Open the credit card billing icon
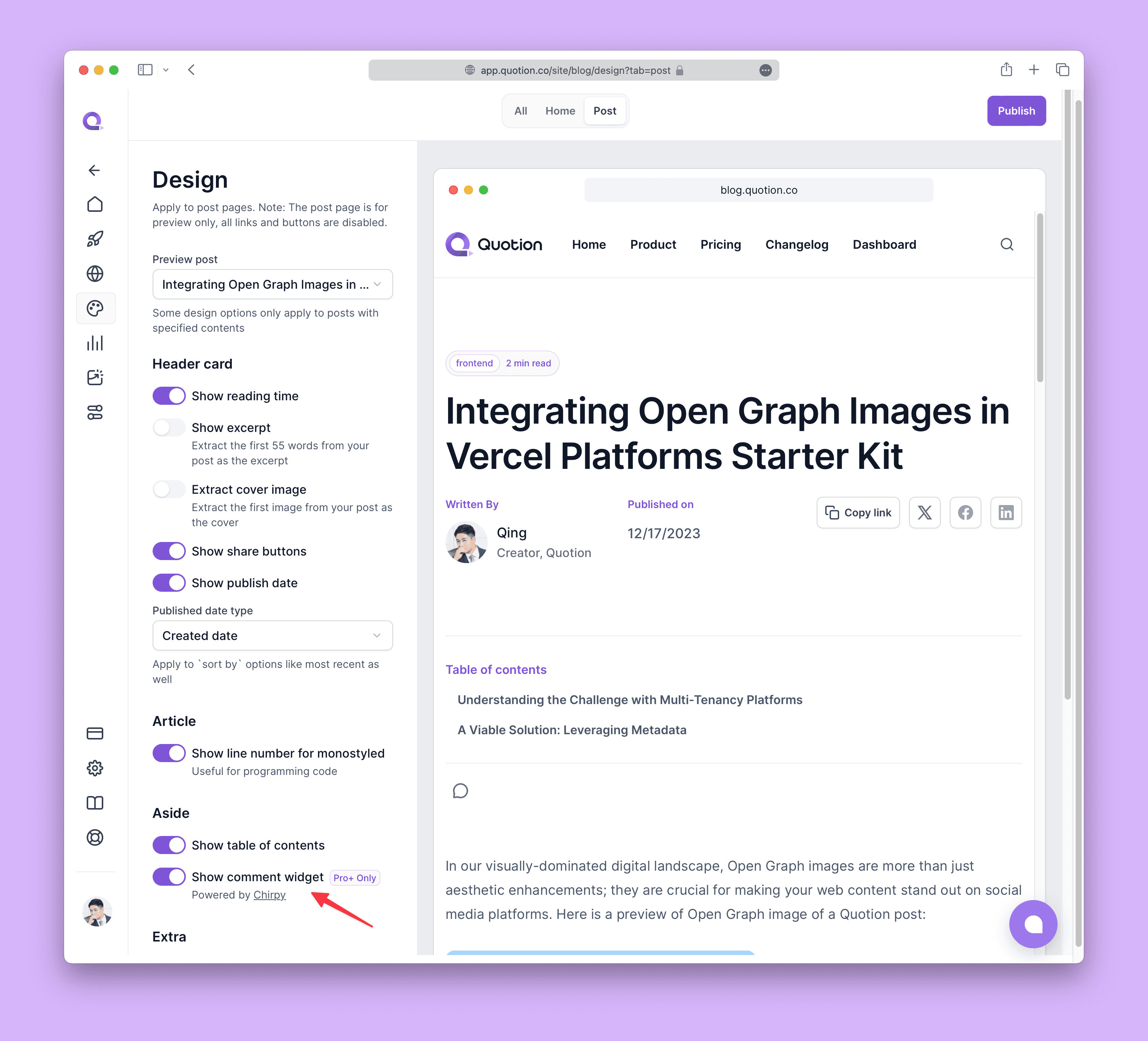Image resolution: width=1148 pixels, height=1041 pixels. 95,733
